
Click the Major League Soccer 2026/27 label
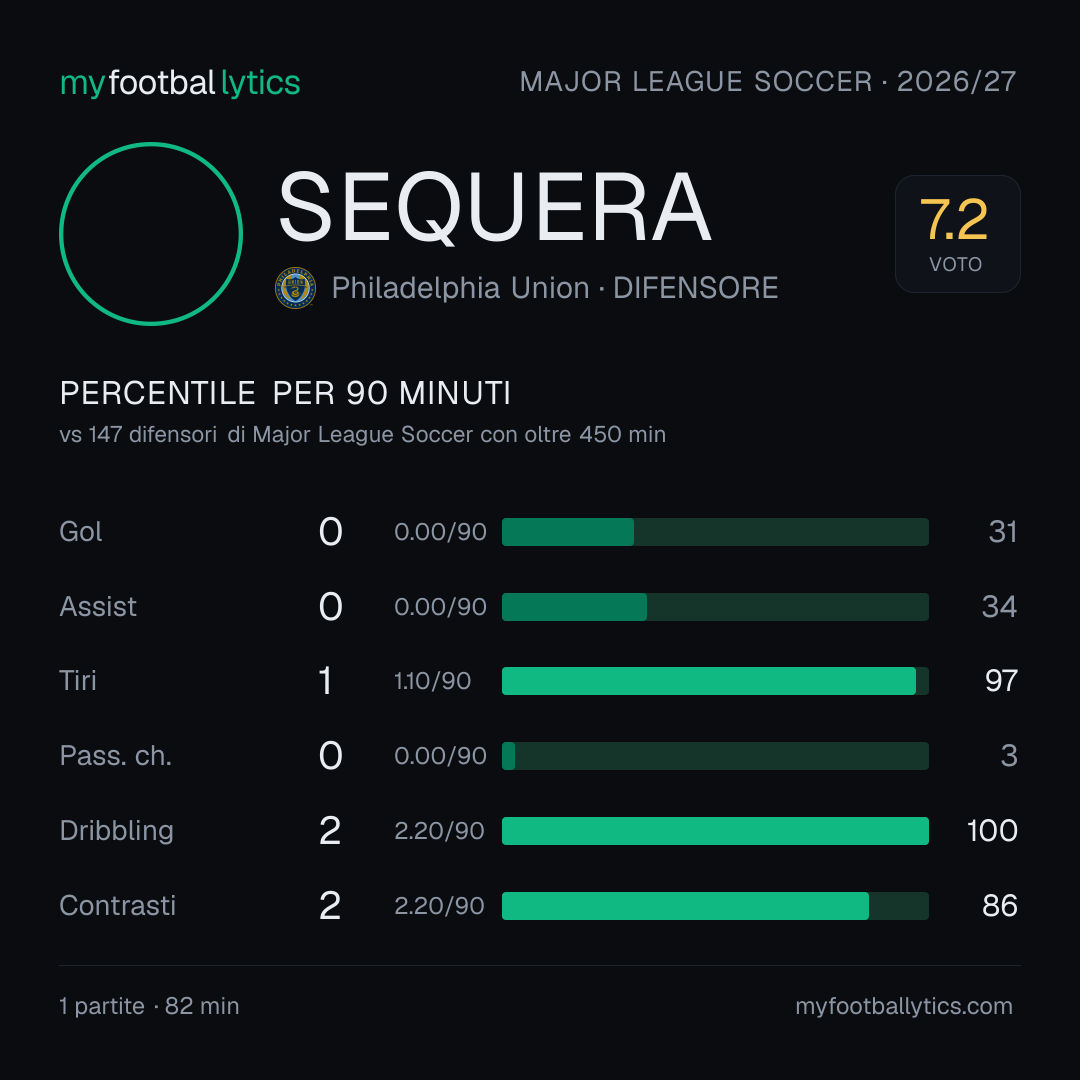(767, 82)
